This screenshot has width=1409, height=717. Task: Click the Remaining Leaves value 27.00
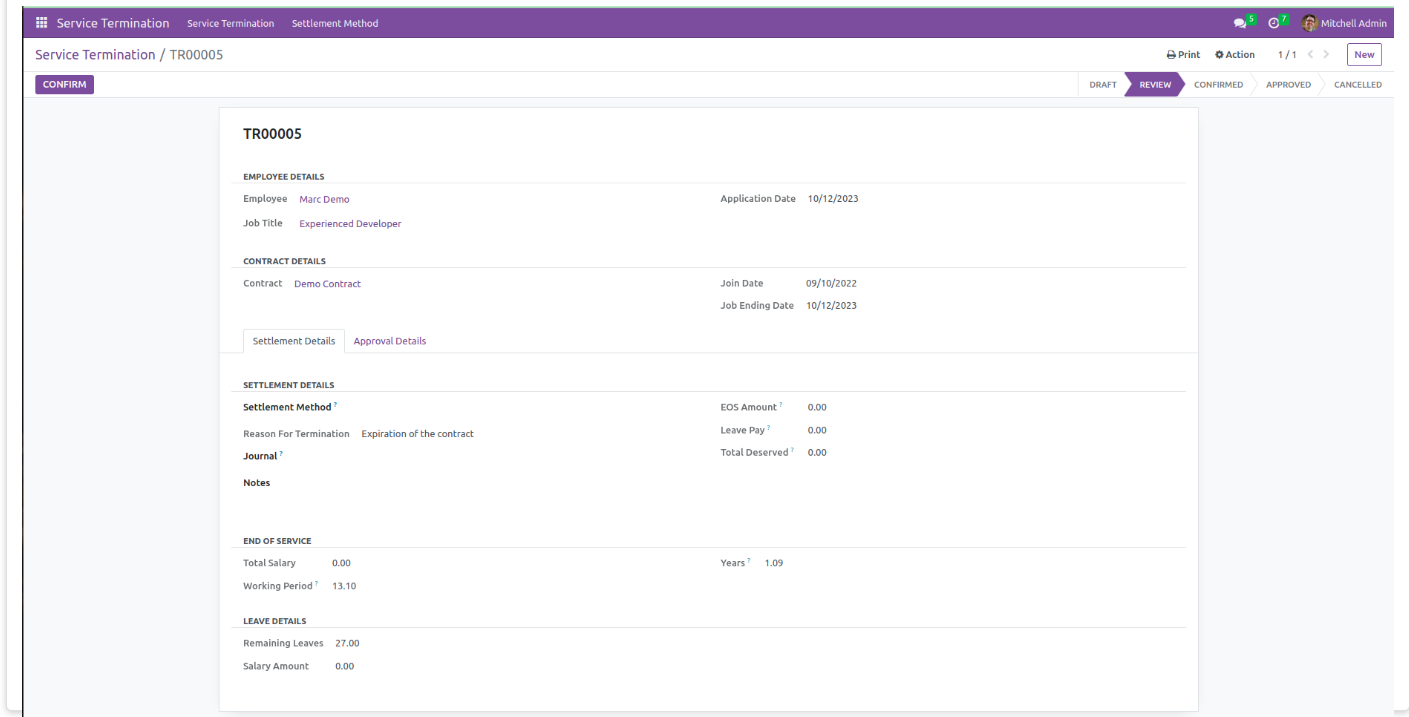click(347, 643)
